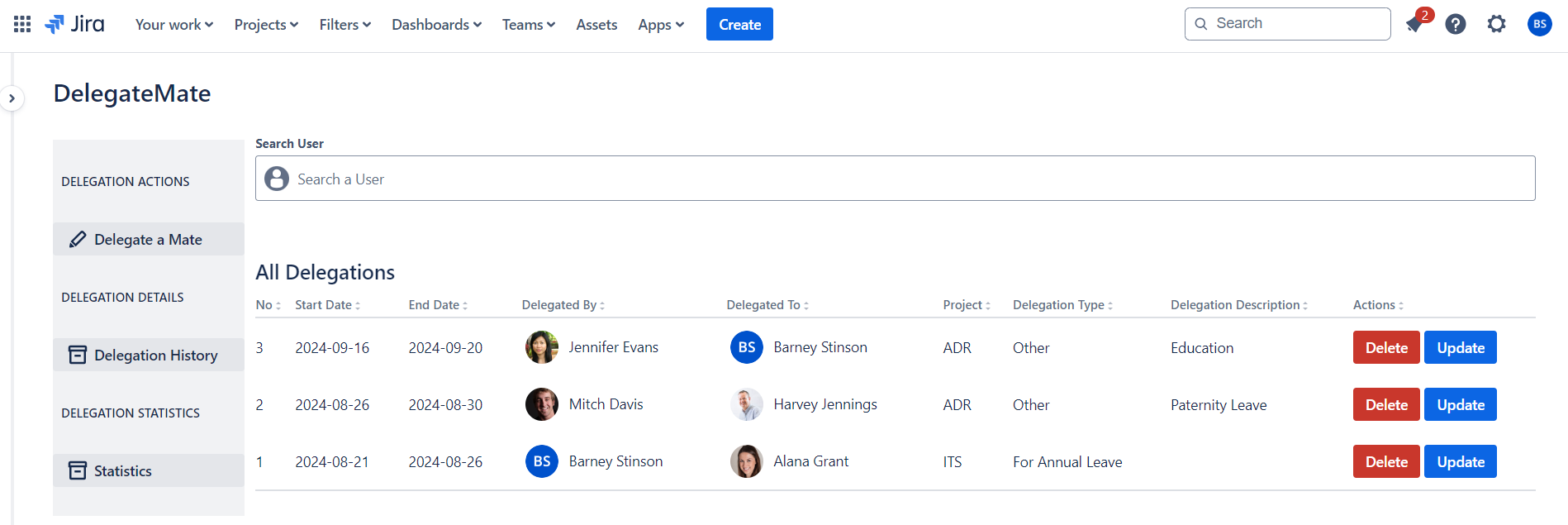1568x525 pixels.
Task: Click the ITS project cell
Action: point(953,462)
